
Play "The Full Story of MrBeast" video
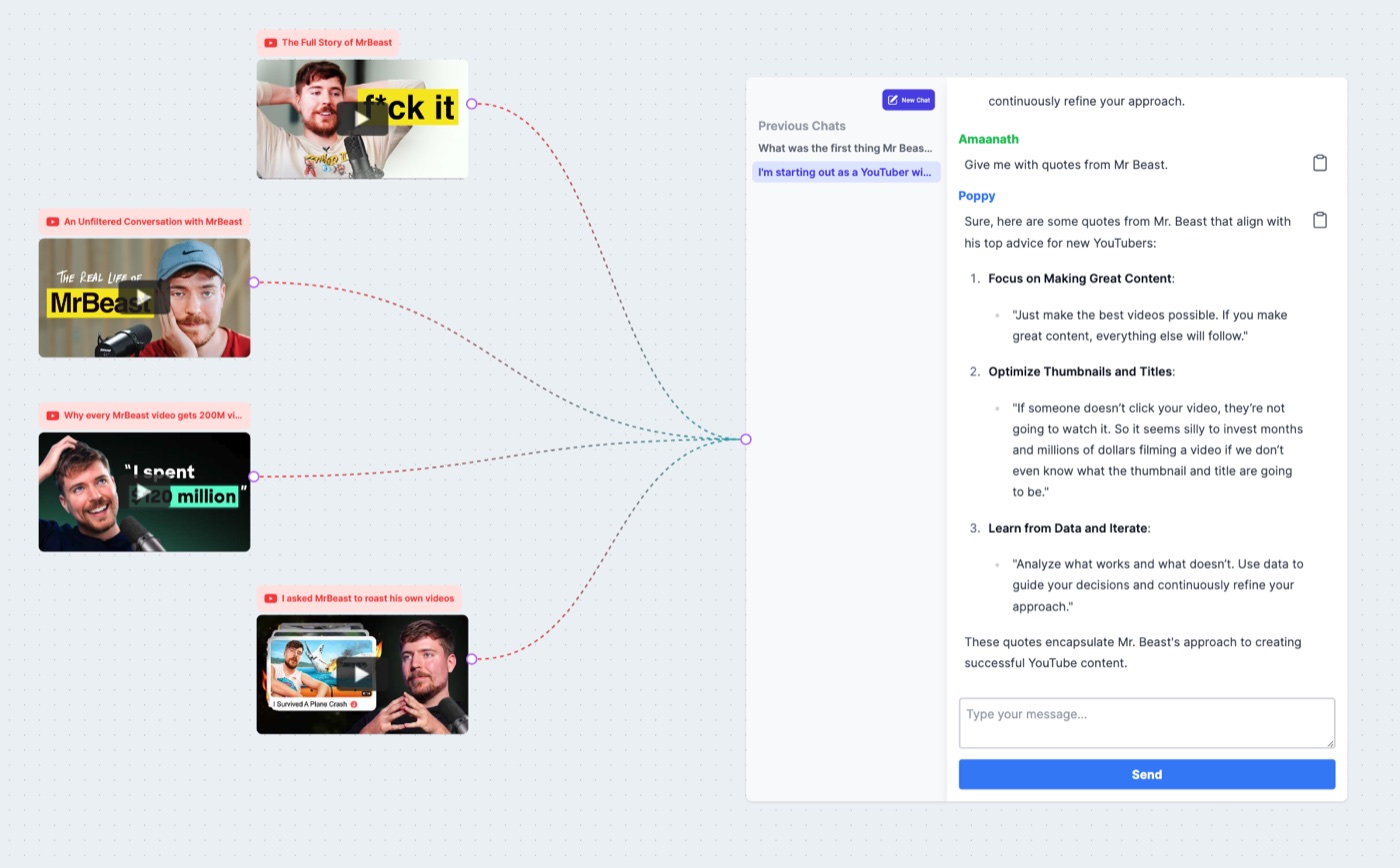tap(362, 119)
